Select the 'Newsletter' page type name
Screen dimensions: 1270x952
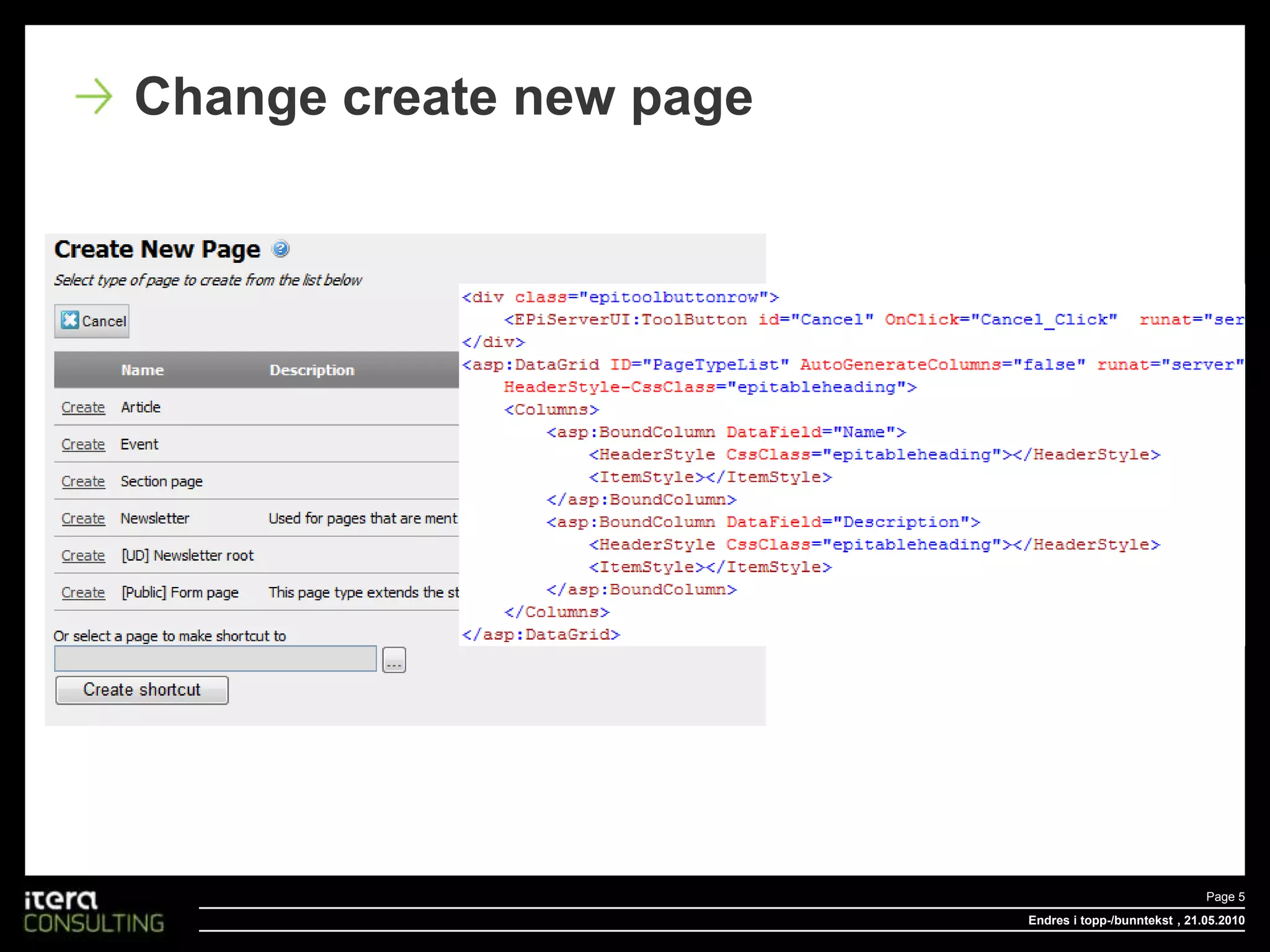155,518
